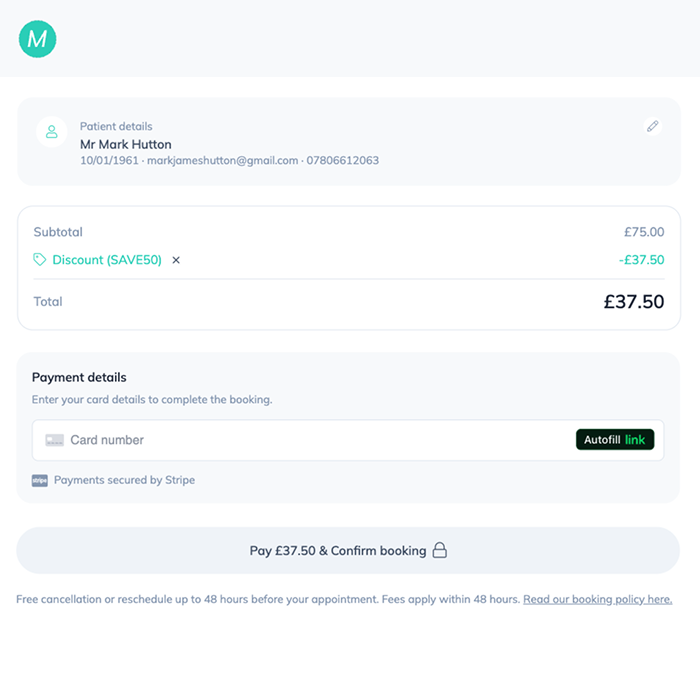Image resolution: width=700 pixels, height=700 pixels.
Task: Click the -£37.50 discount amount
Action: click(641, 260)
